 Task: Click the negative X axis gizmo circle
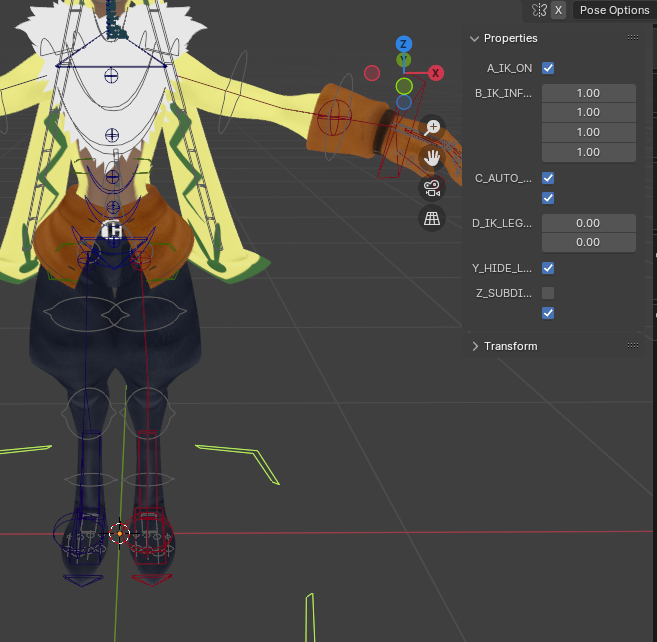[372, 73]
